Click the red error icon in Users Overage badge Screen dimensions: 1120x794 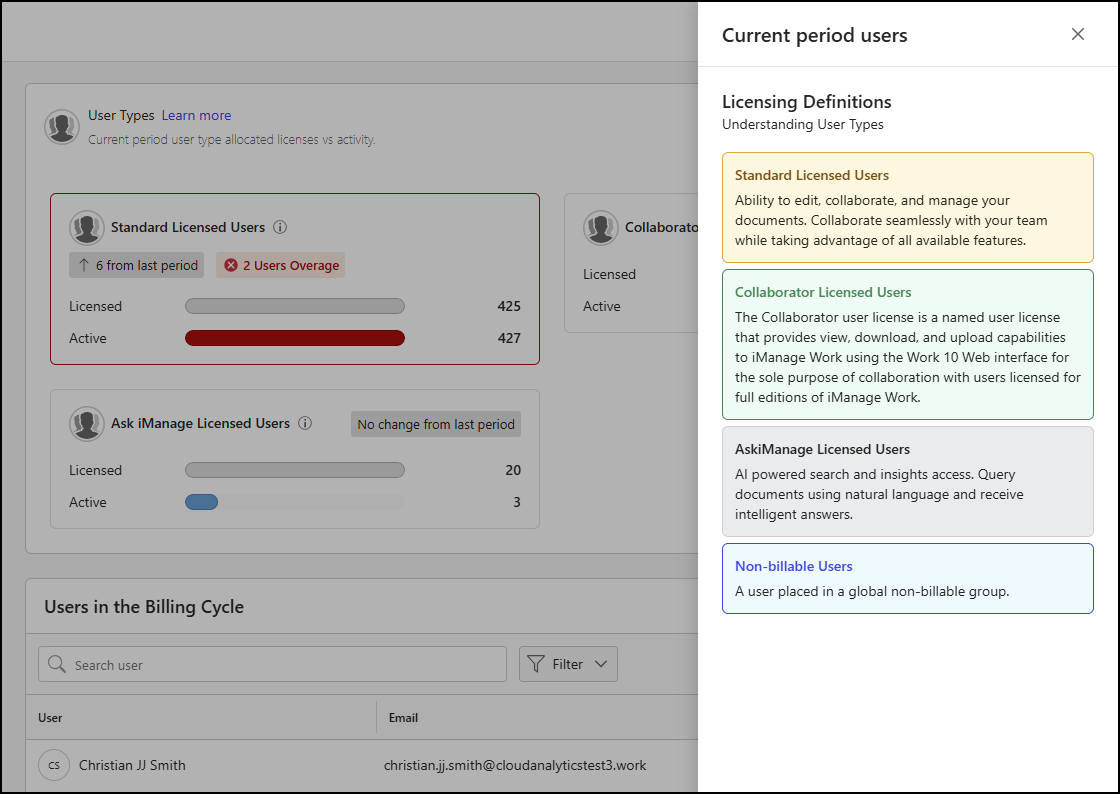(231, 265)
